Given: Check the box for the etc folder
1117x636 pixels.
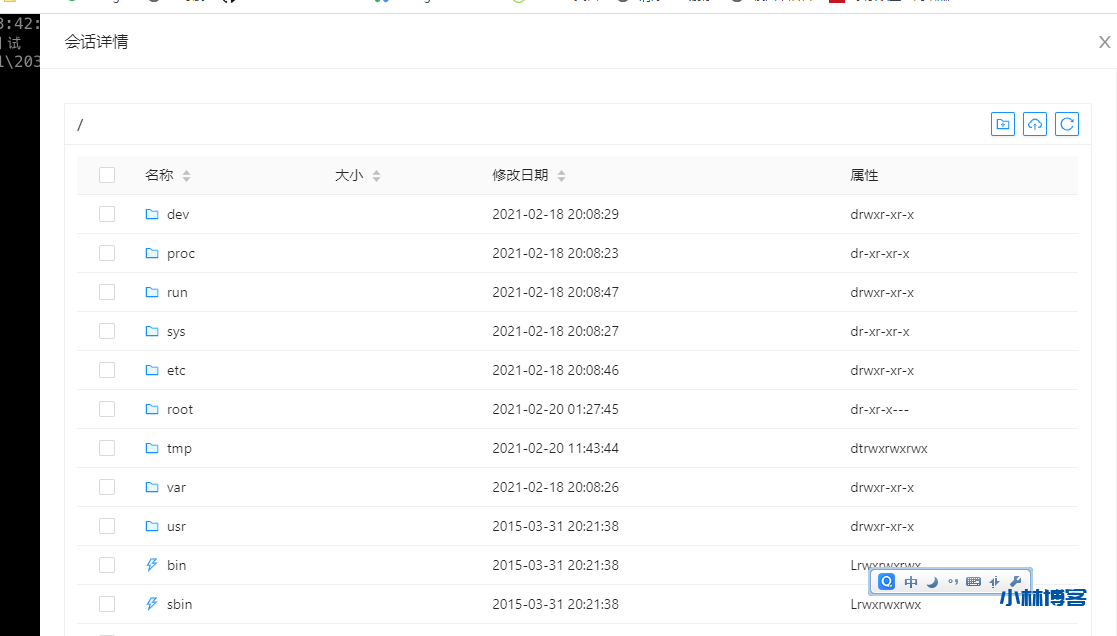Looking at the screenshot, I should pos(107,370).
